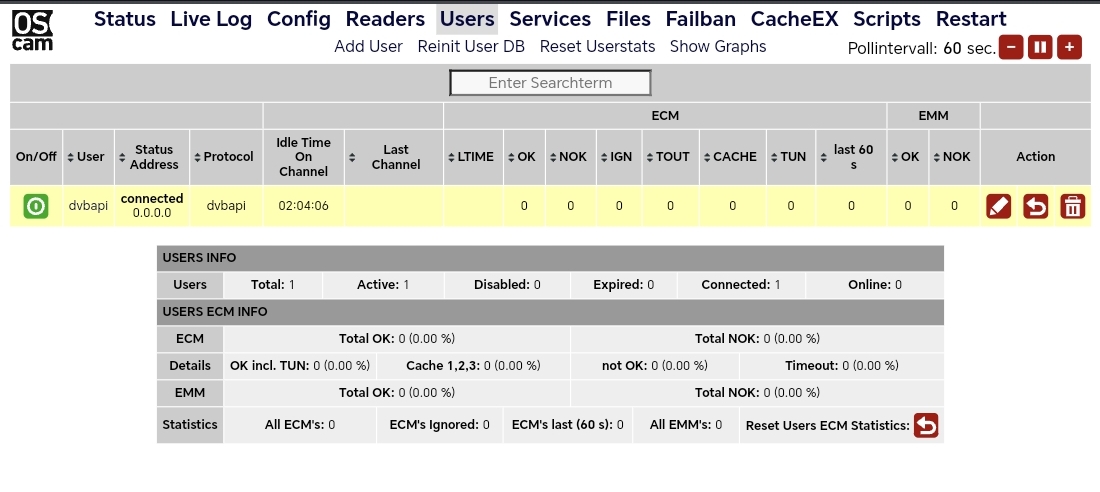Click the Pollintervall 60 sec. label

[922, 48]
